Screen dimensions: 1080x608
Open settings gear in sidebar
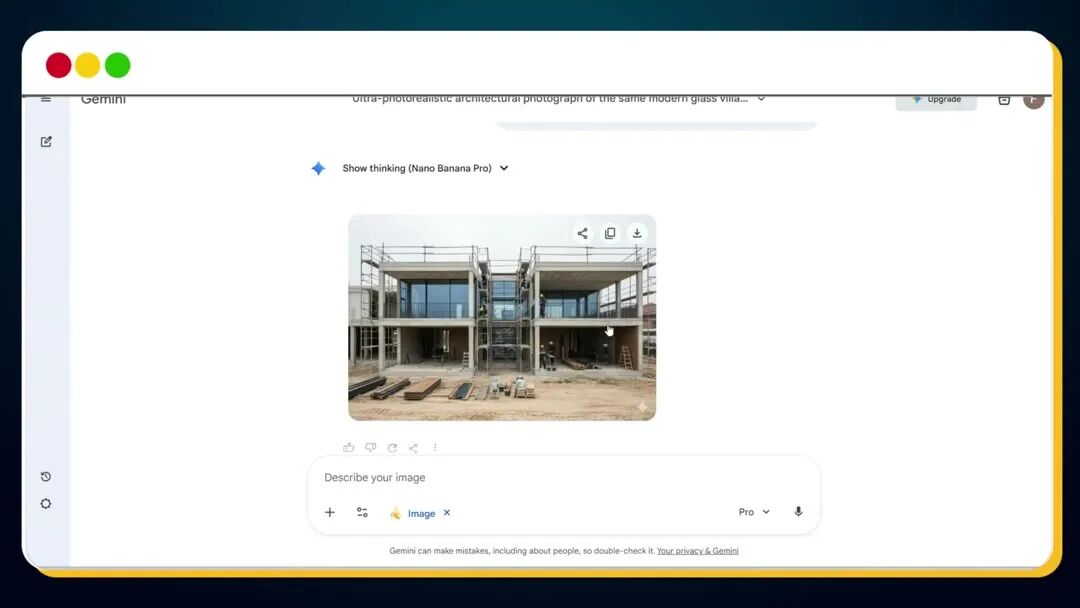(45, 503)
